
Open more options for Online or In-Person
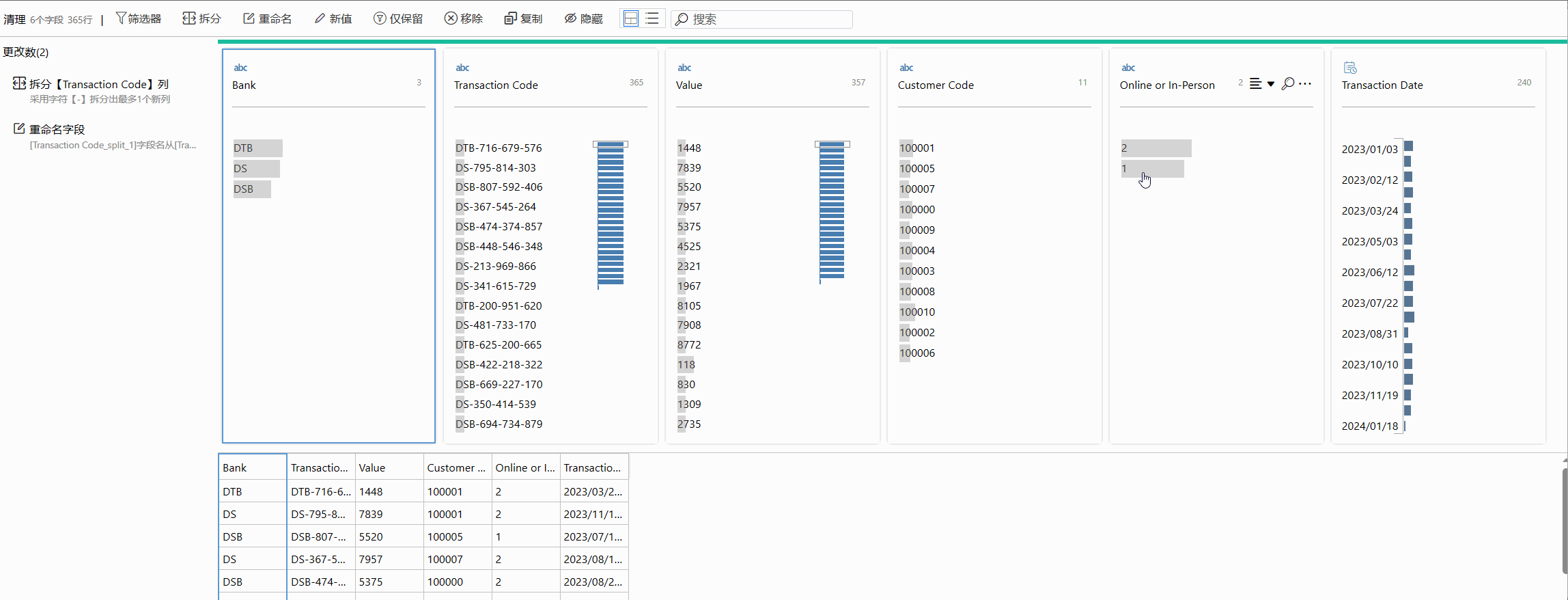click(x=1305, y=83)
